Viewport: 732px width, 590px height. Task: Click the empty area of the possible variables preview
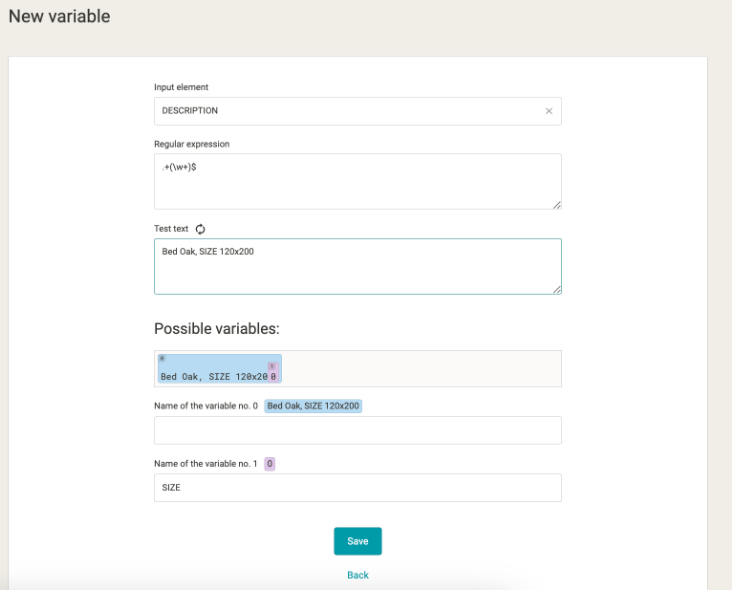420,369
